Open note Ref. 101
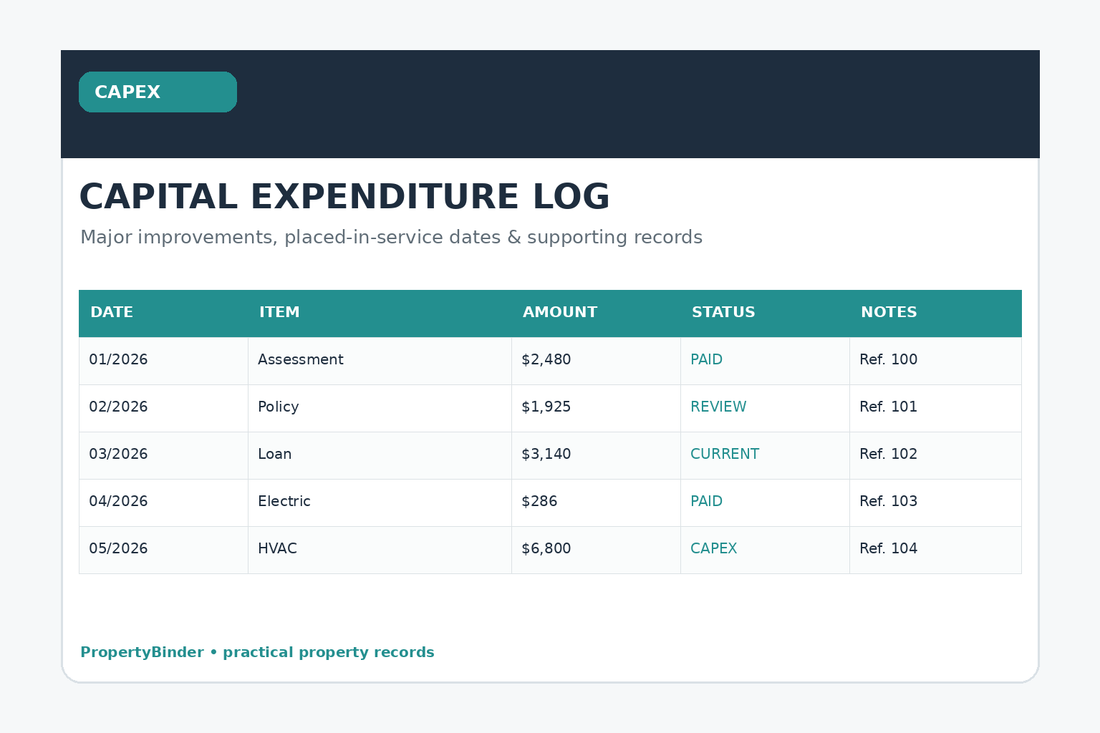The image size is (1100, 733). point(889,407)
